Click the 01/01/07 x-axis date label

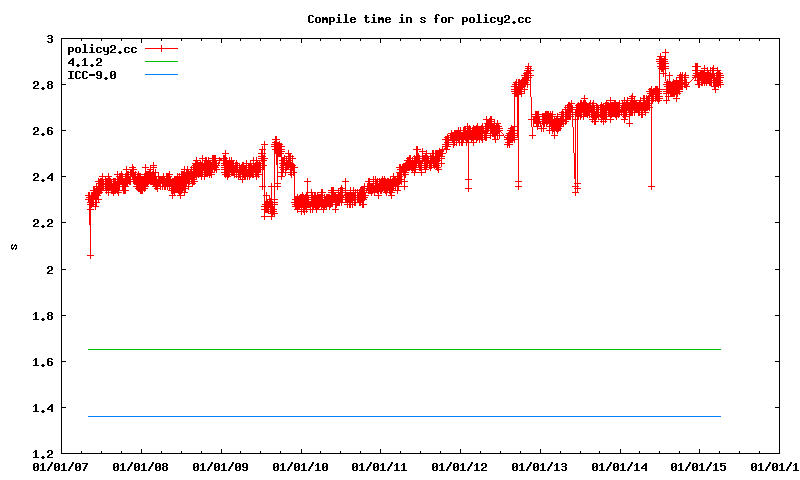[60, 466]
